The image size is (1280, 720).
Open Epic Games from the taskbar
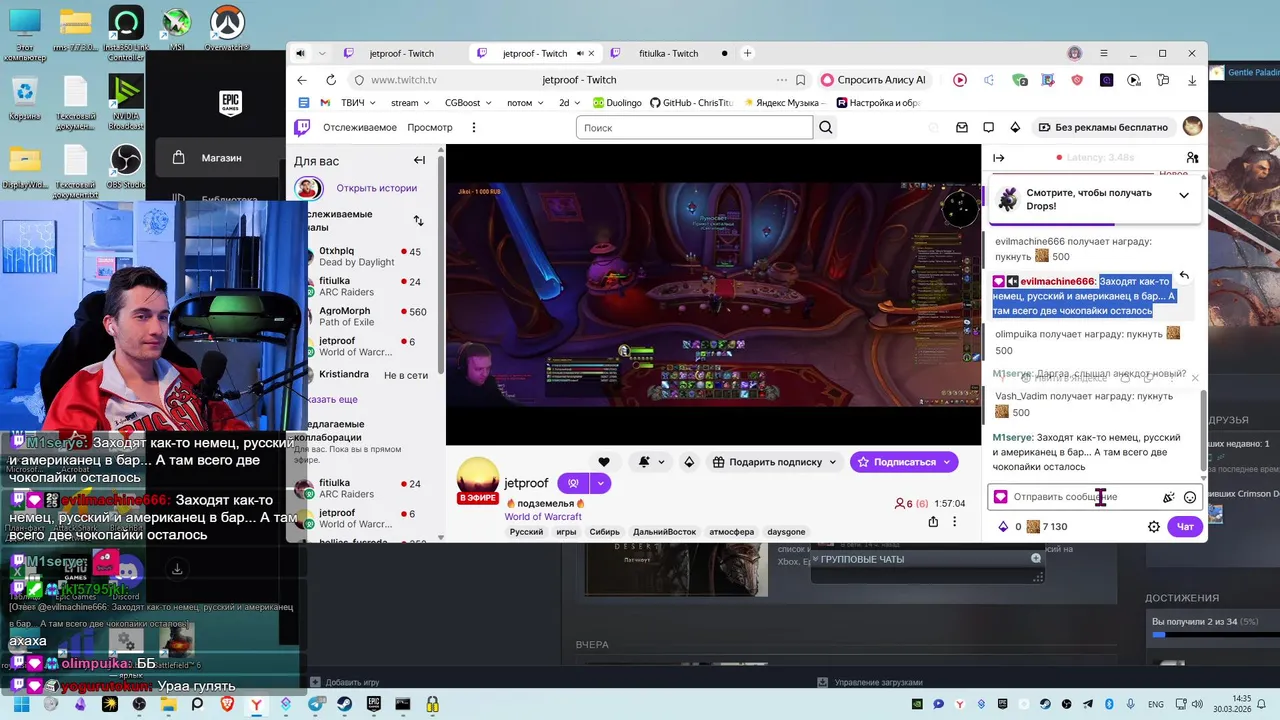(373, 704)
